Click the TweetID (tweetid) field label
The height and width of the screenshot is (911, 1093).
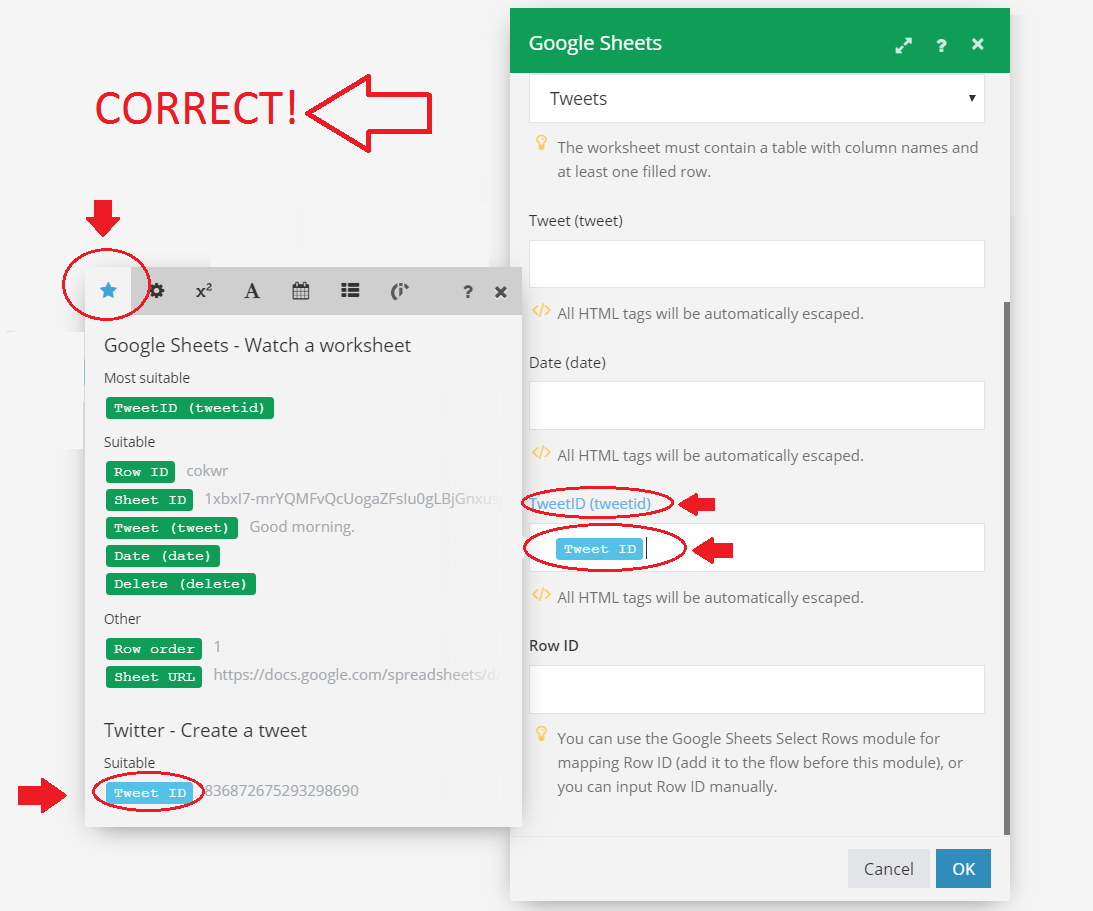pos(590,503)
